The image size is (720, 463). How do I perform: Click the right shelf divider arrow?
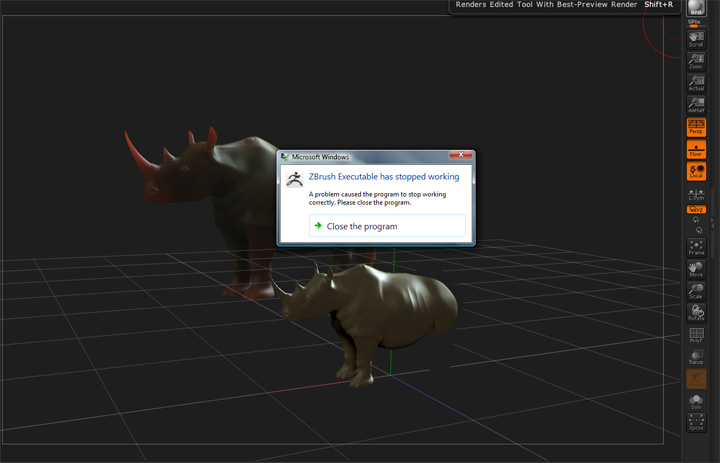coord(713,221)
